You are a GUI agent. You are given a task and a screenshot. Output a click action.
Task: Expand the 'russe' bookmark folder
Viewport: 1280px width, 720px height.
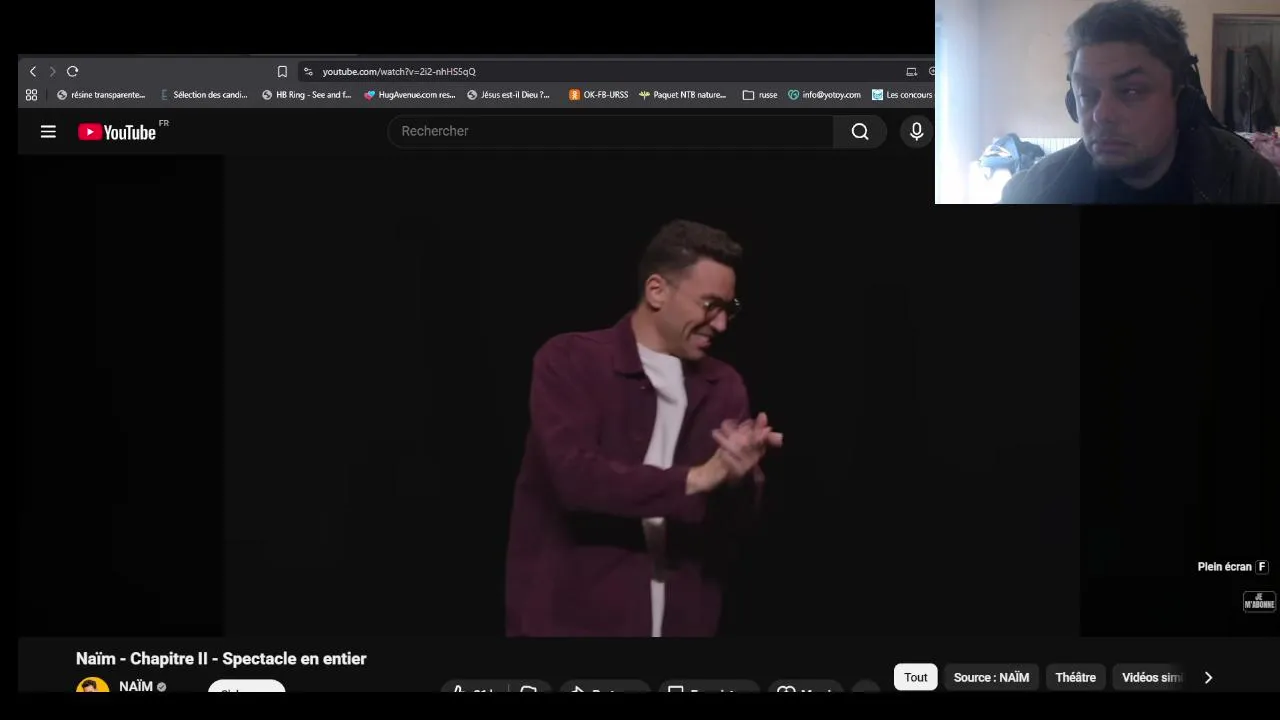coord(760,95)
